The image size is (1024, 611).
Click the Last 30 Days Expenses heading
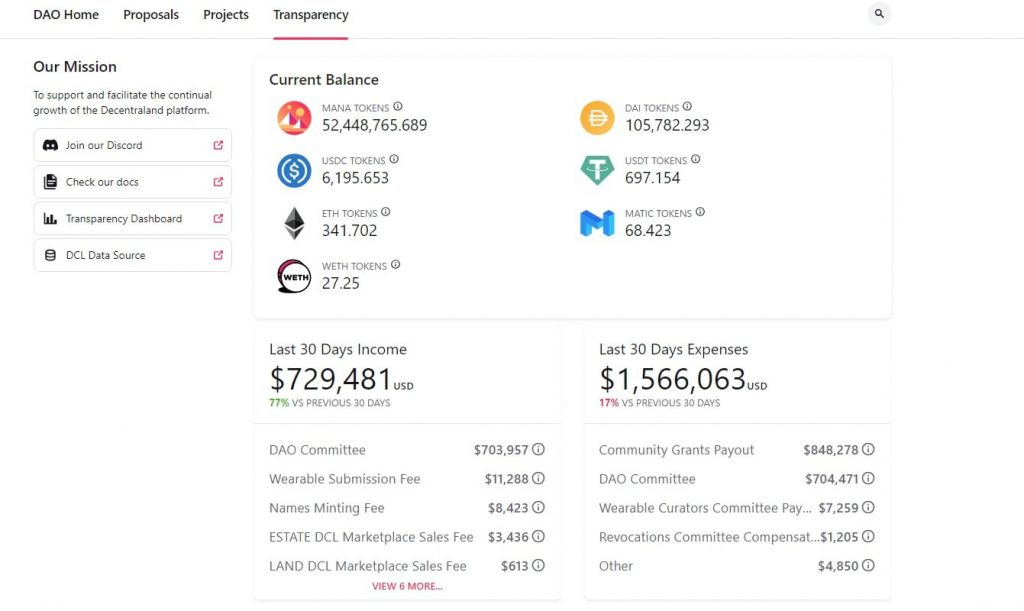click(673, 349)
